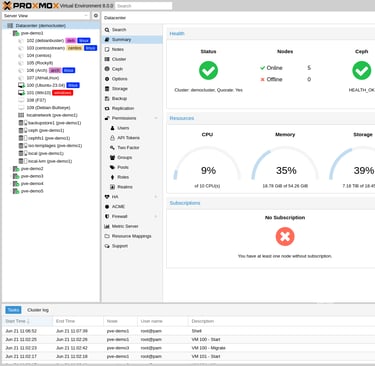The height and width of the screenshot is (366, 375).
Task: Click the Storage database icon in menu
Action: (x=107, y=89)
